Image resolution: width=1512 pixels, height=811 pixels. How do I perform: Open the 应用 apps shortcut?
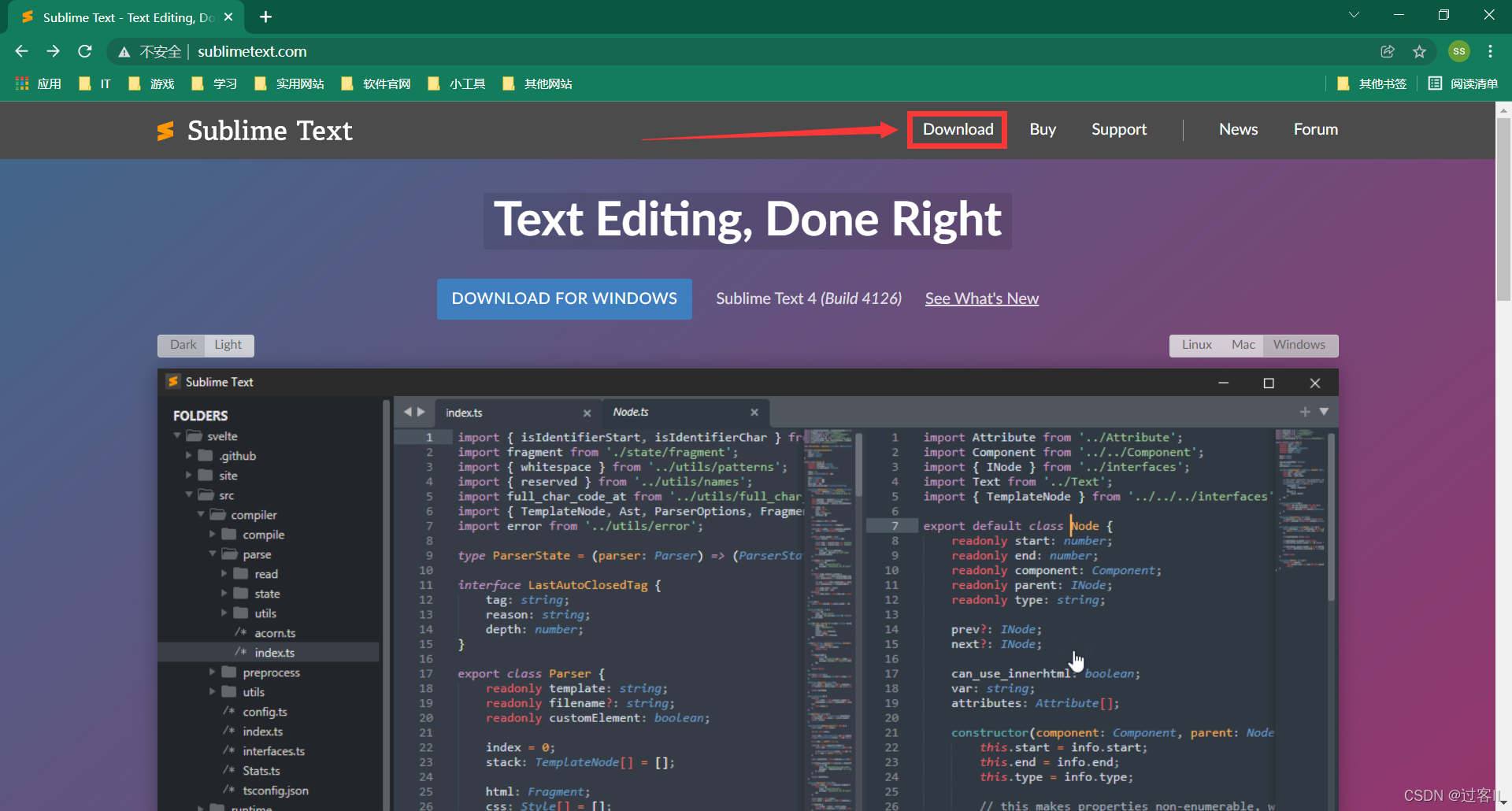click(39, 83)
